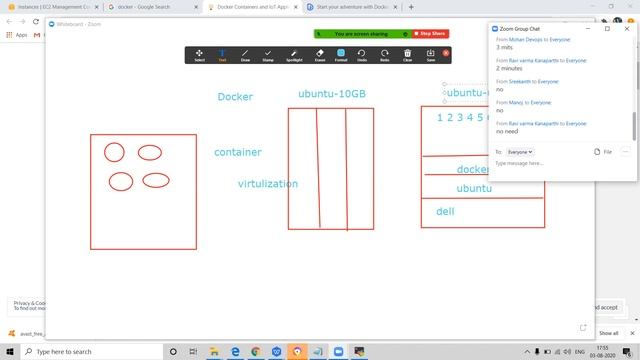The width and height of the screenshot is (640, 360).
Task: Open File Explorer from the taskbar
Action: coord(214,351)
